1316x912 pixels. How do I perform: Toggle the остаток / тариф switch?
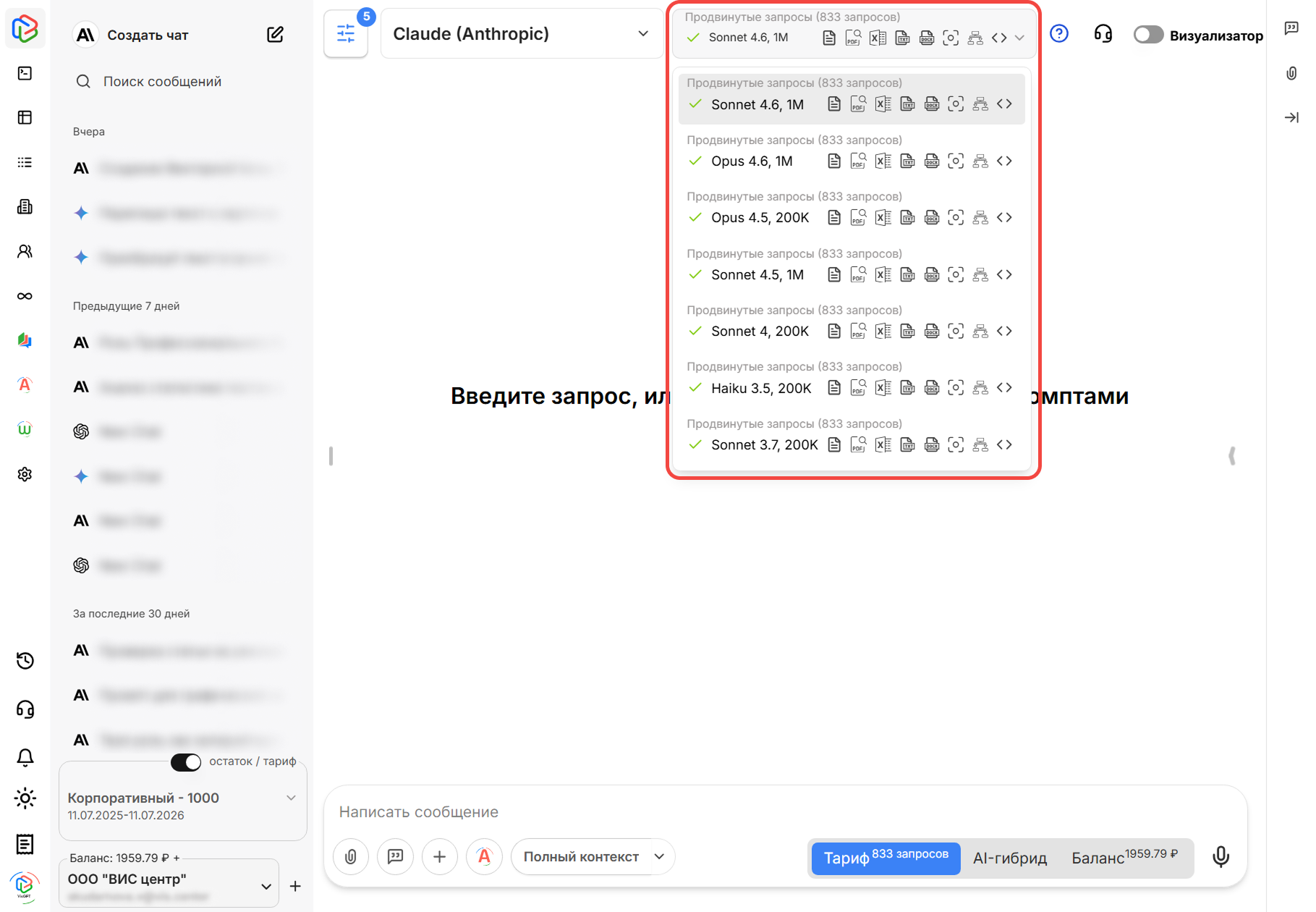click(x=186, y=762)
